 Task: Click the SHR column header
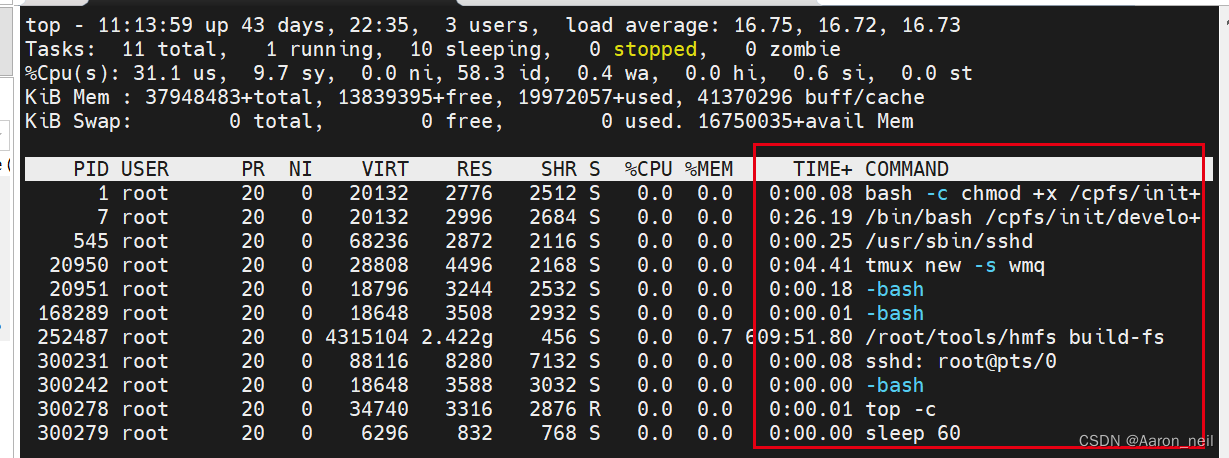click(x=559, y=169)
